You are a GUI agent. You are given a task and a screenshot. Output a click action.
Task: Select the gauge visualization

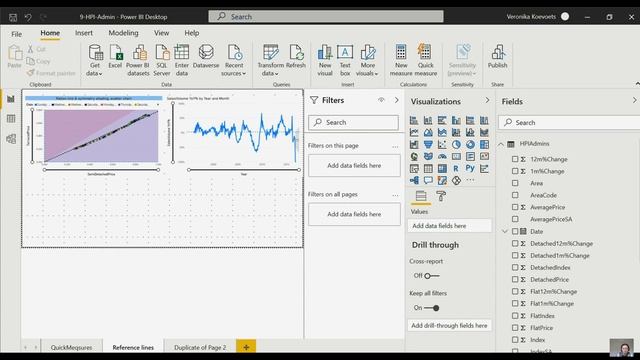[442, 156]
